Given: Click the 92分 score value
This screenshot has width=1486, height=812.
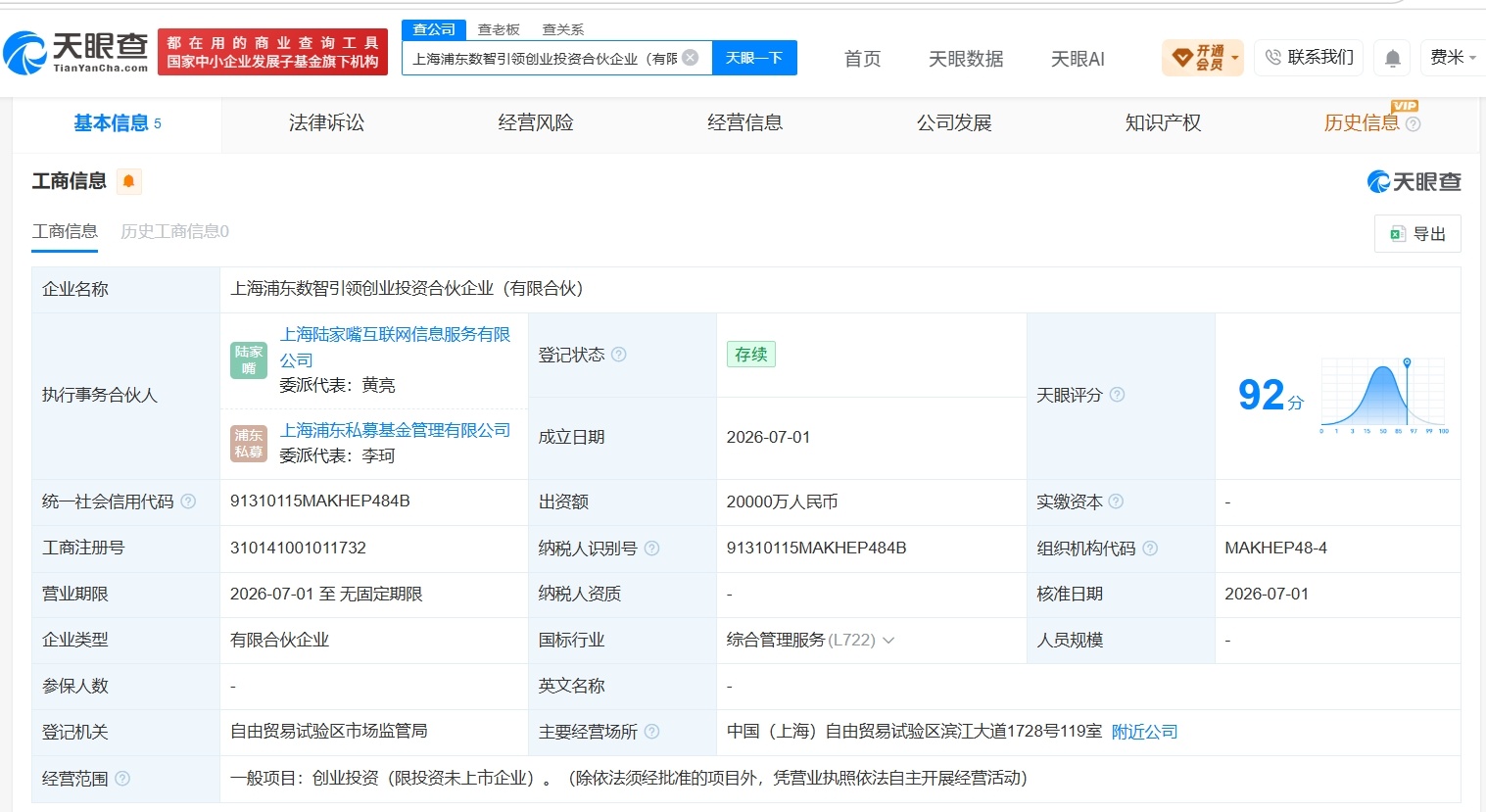Looking at the screenshot, I should pos(1270,395).
